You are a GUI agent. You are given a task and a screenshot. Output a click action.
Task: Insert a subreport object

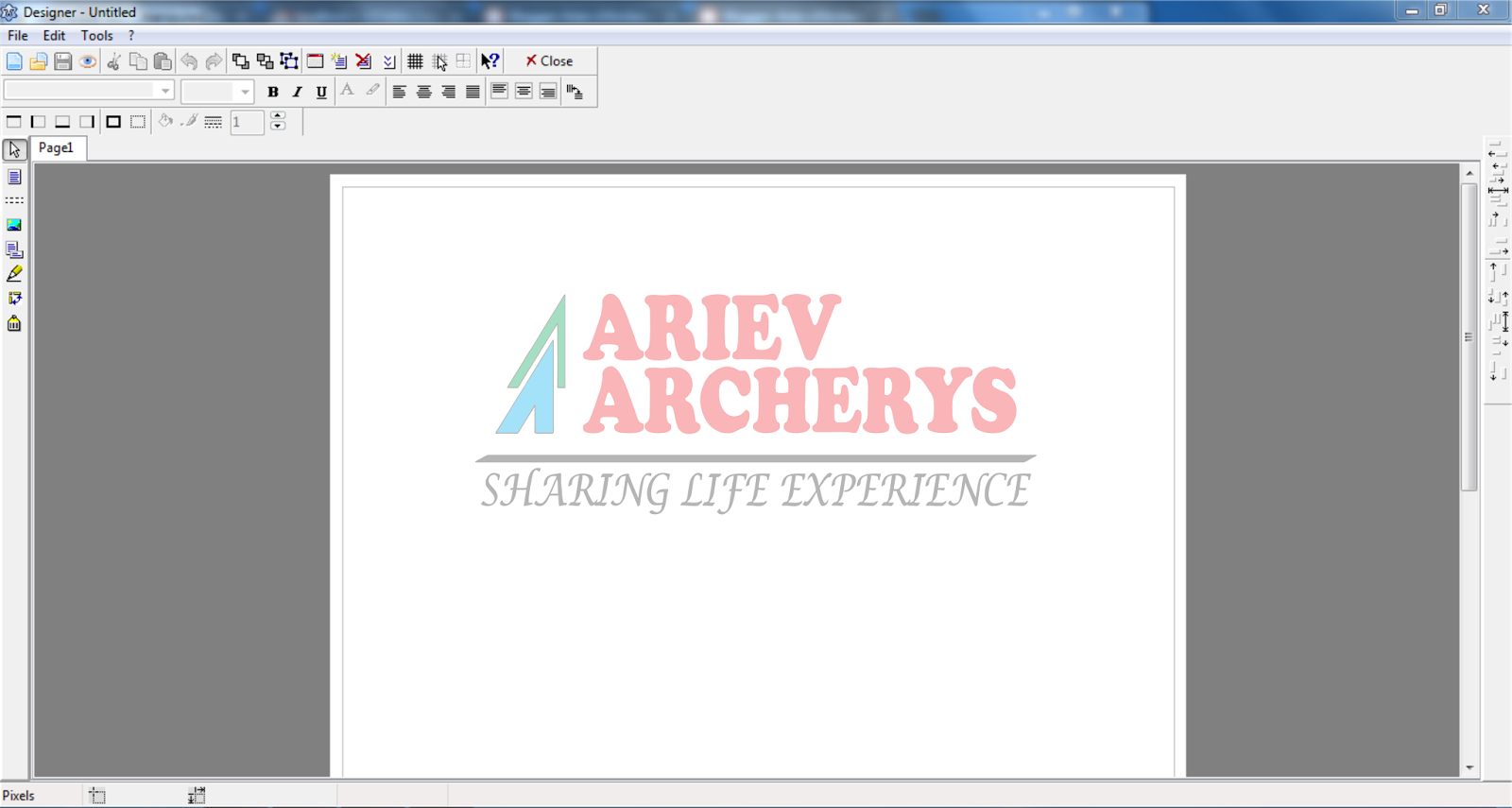click(14, 249)
